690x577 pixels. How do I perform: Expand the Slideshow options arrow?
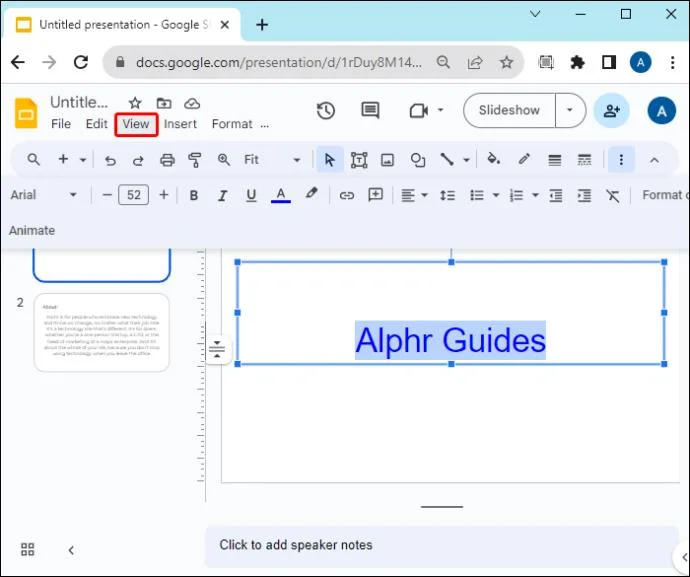point(570,110)
